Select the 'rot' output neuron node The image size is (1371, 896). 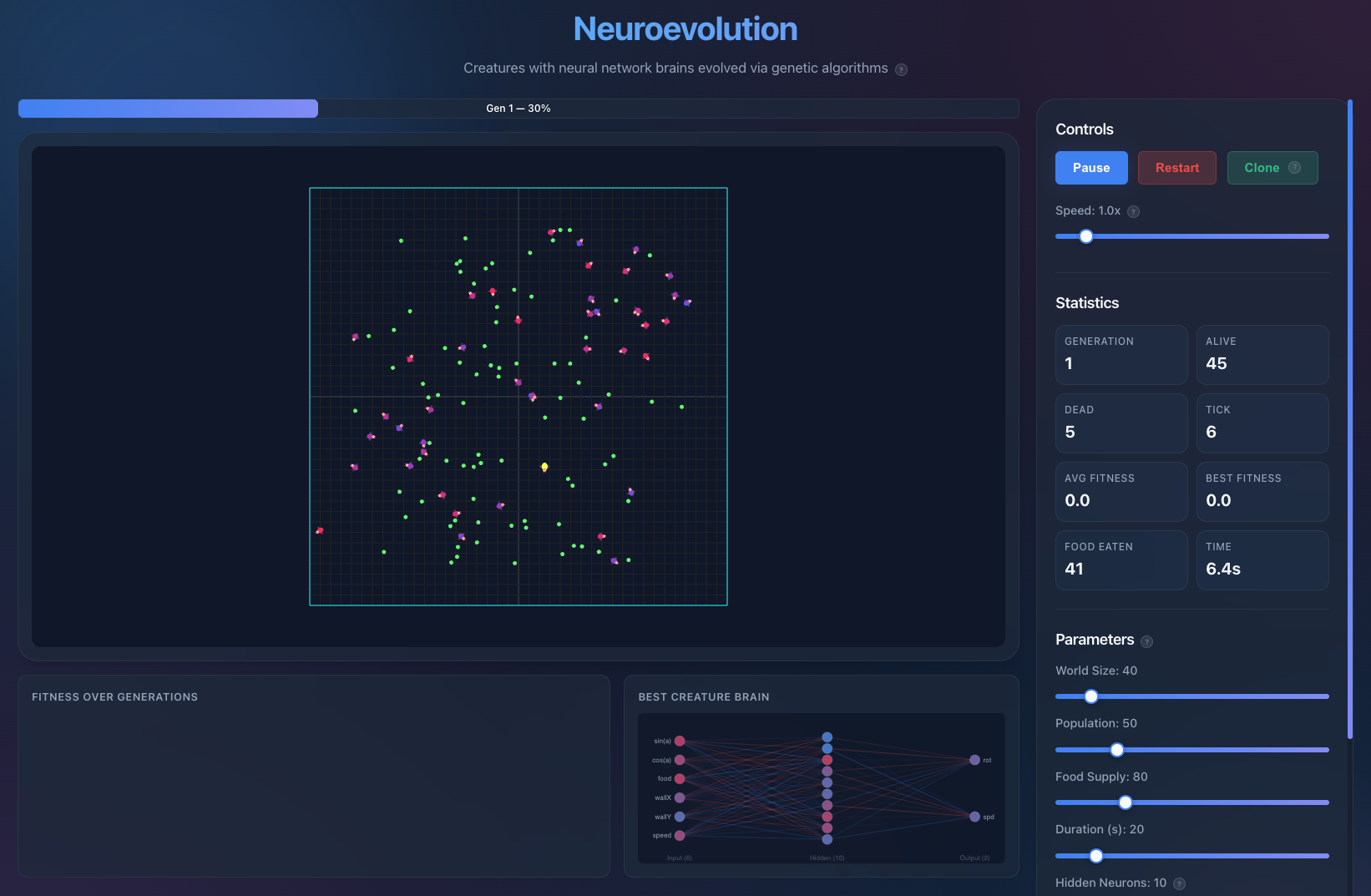(974, 760)
